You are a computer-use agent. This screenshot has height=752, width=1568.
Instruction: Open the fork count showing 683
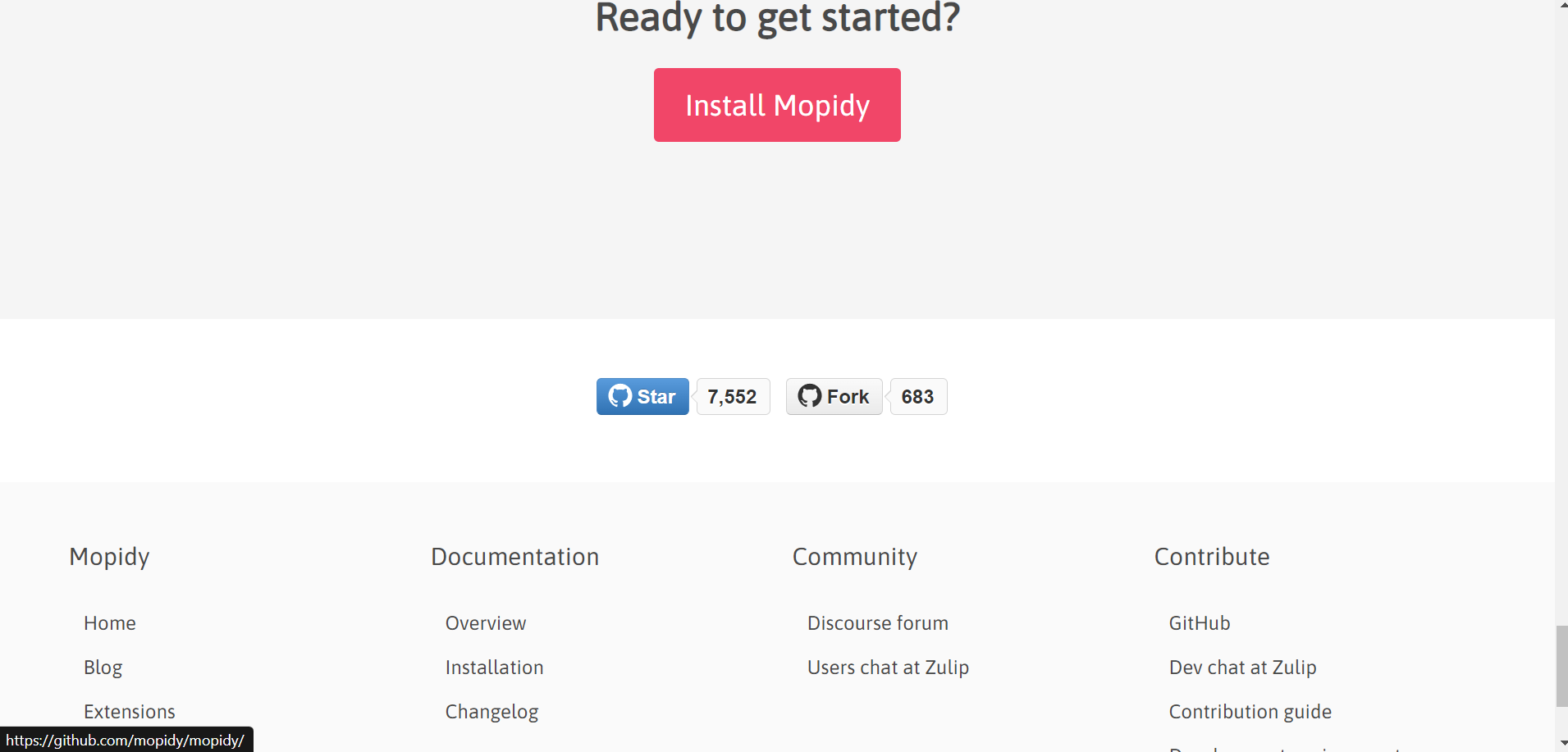tap(918, 396)
